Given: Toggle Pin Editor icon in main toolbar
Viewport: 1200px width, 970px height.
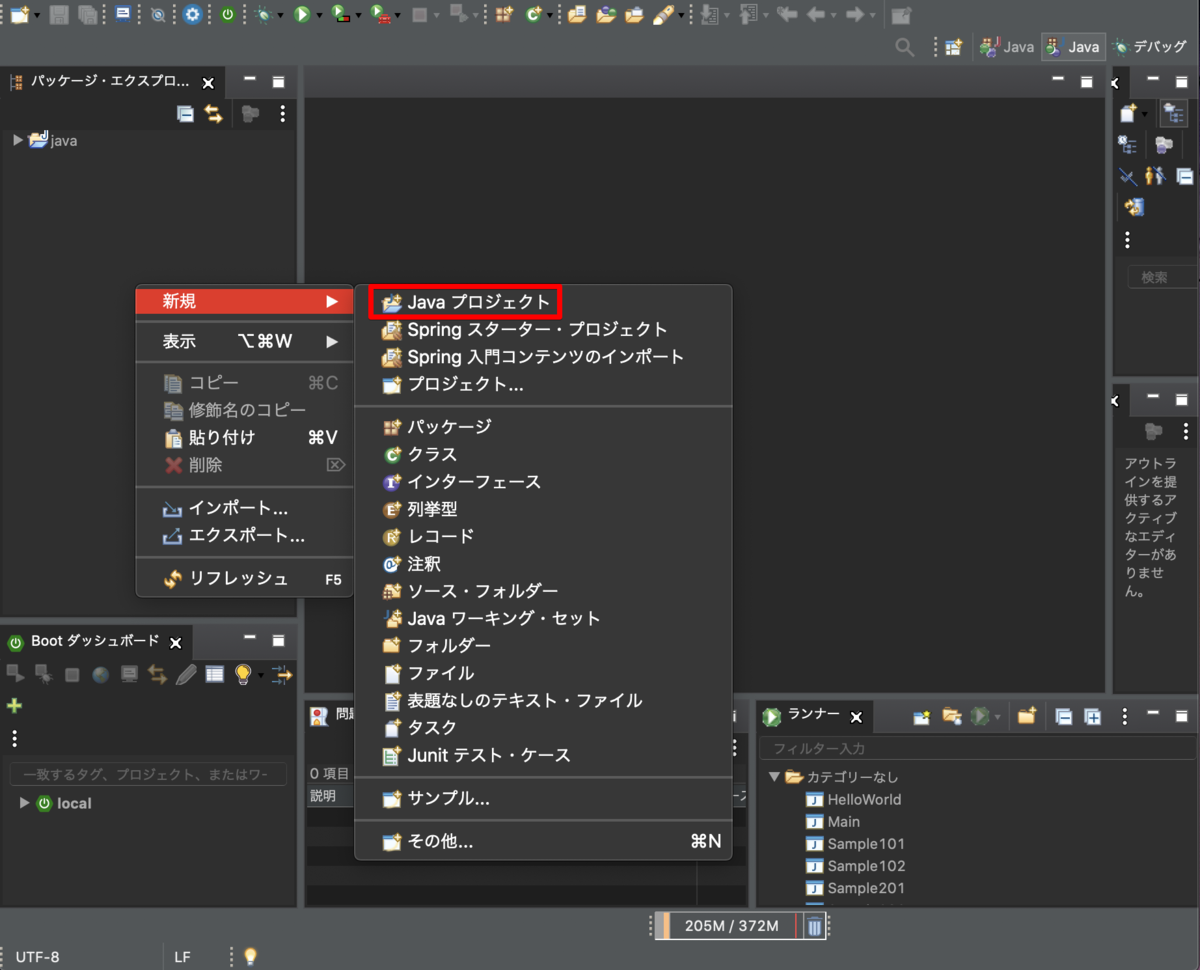Looking at the screenshot, I should click(x=901, y=15).
